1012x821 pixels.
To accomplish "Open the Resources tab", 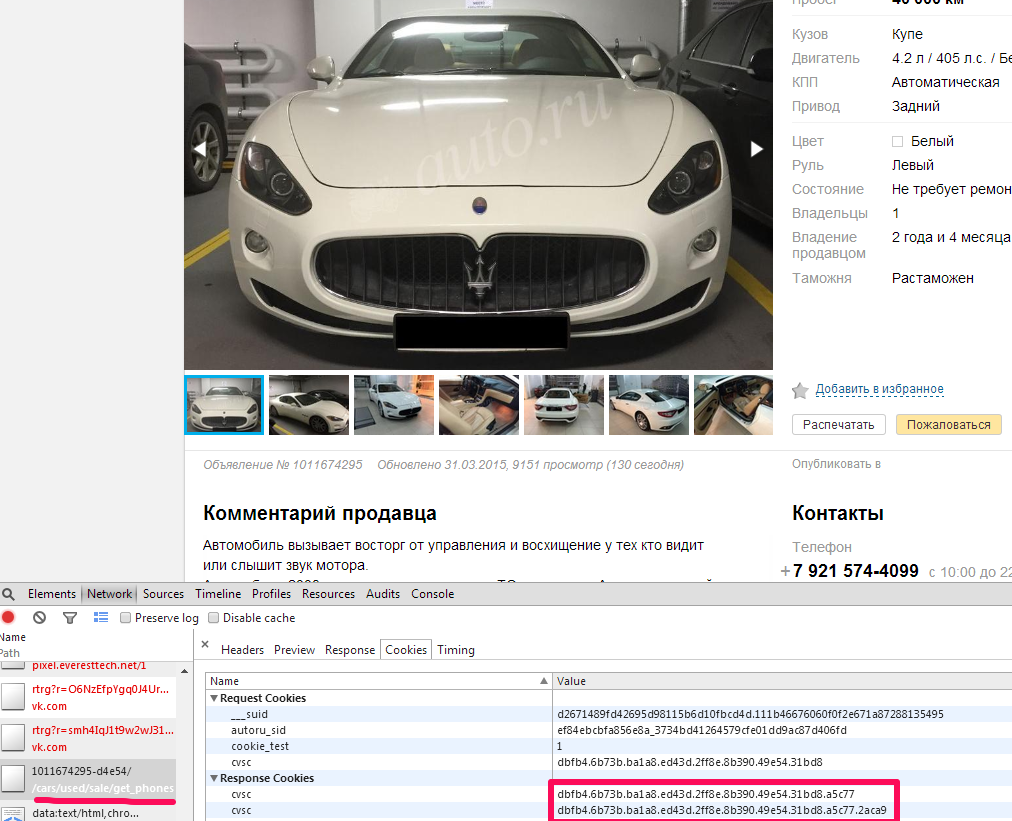I will (329, 594).
